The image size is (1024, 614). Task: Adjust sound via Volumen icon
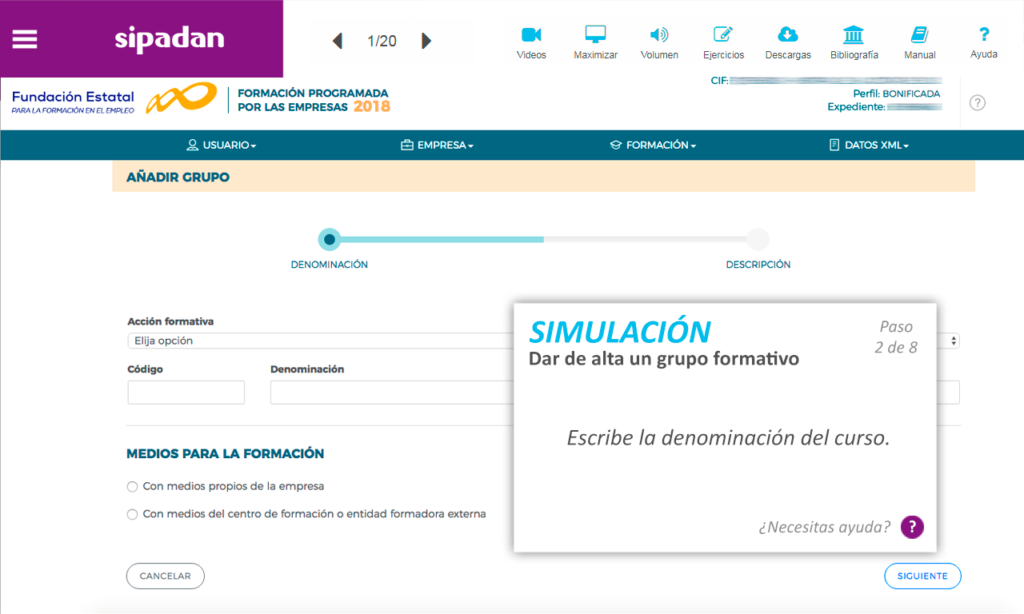pyautogui.click(x=659, y=43)
